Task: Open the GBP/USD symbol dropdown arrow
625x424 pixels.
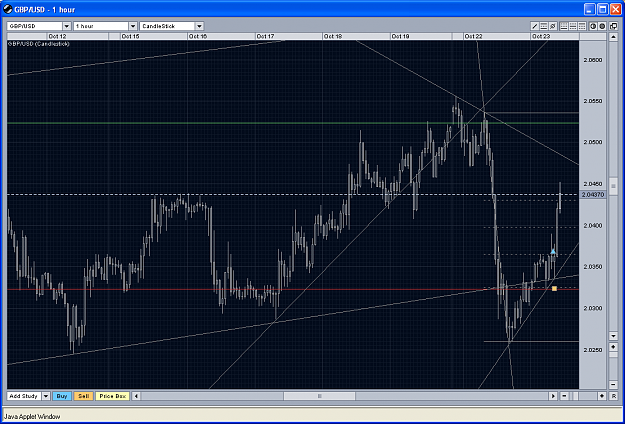Action: pos(67,26)
